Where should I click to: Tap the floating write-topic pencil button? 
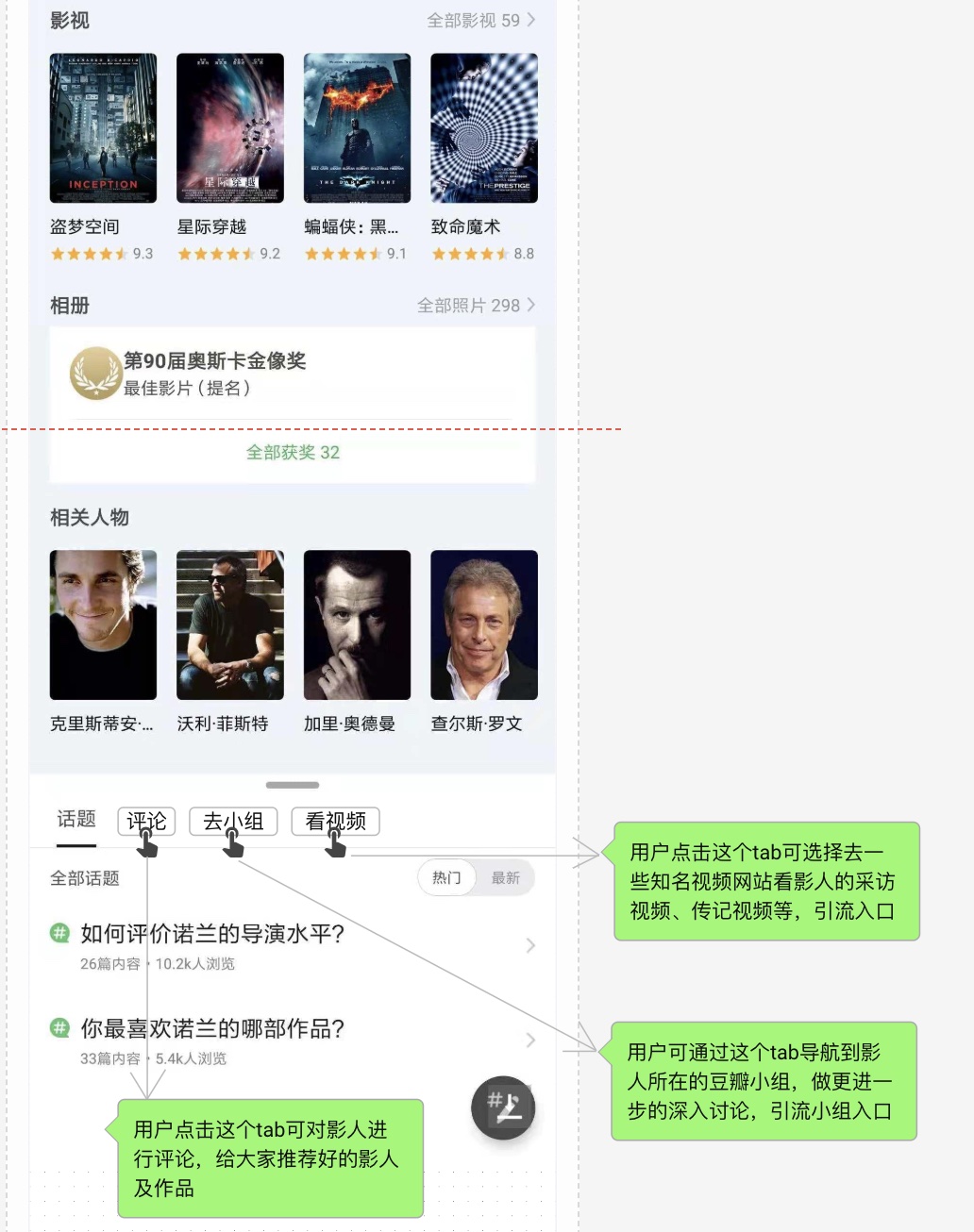click(x=503, y=1107)
